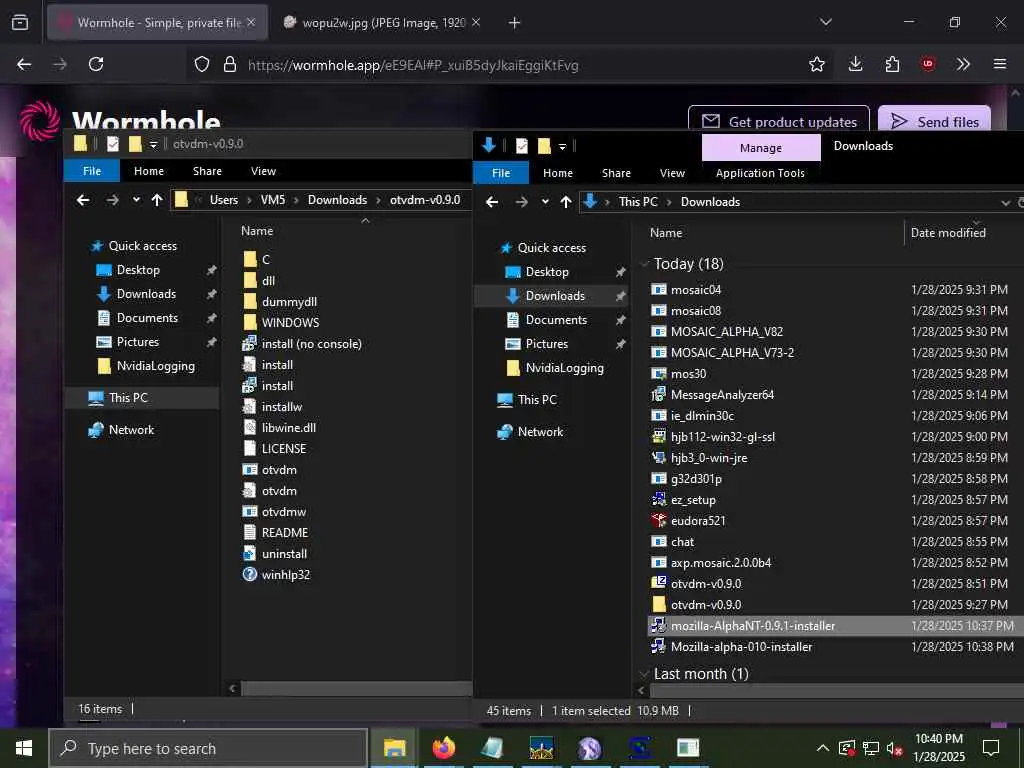This screenshot has height=768, width=1024.
Task: Open the Firefox hamburger menu
Action: coord(999,64)
